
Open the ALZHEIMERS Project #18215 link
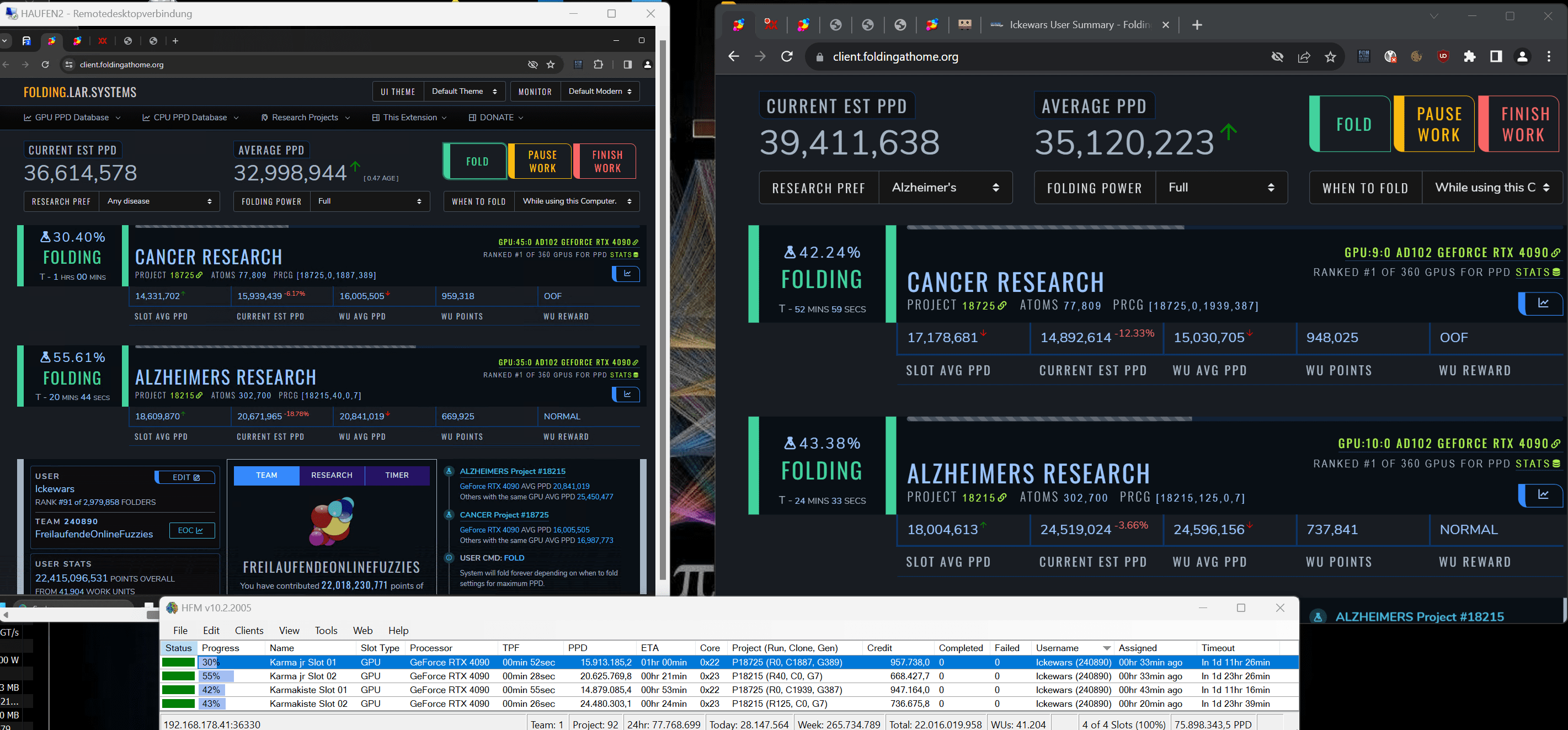(513, 471)
